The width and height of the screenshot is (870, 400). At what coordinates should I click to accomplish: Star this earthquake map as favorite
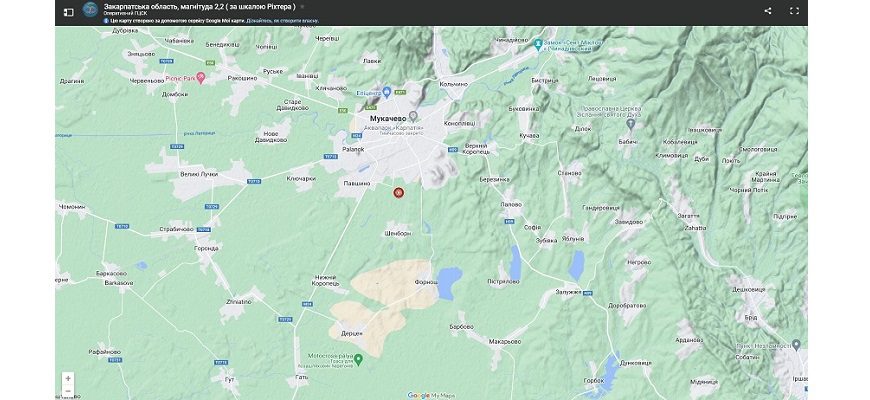(x=303, y=7)
